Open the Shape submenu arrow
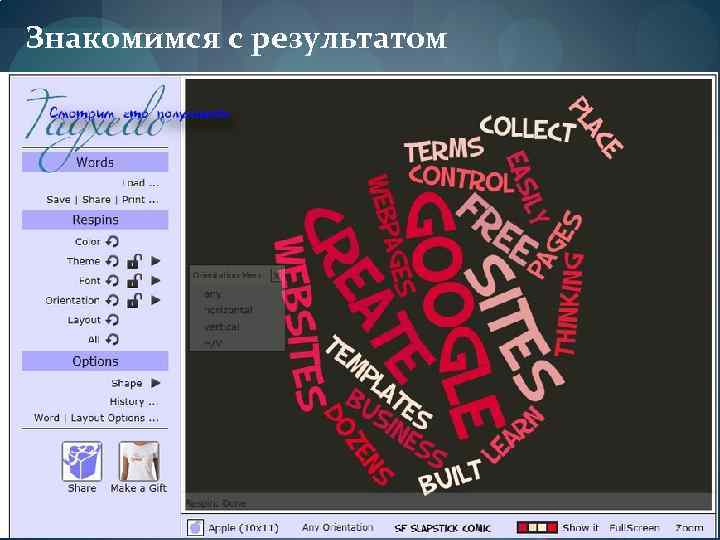Screen dimensions: 720x540 point(156,382)
